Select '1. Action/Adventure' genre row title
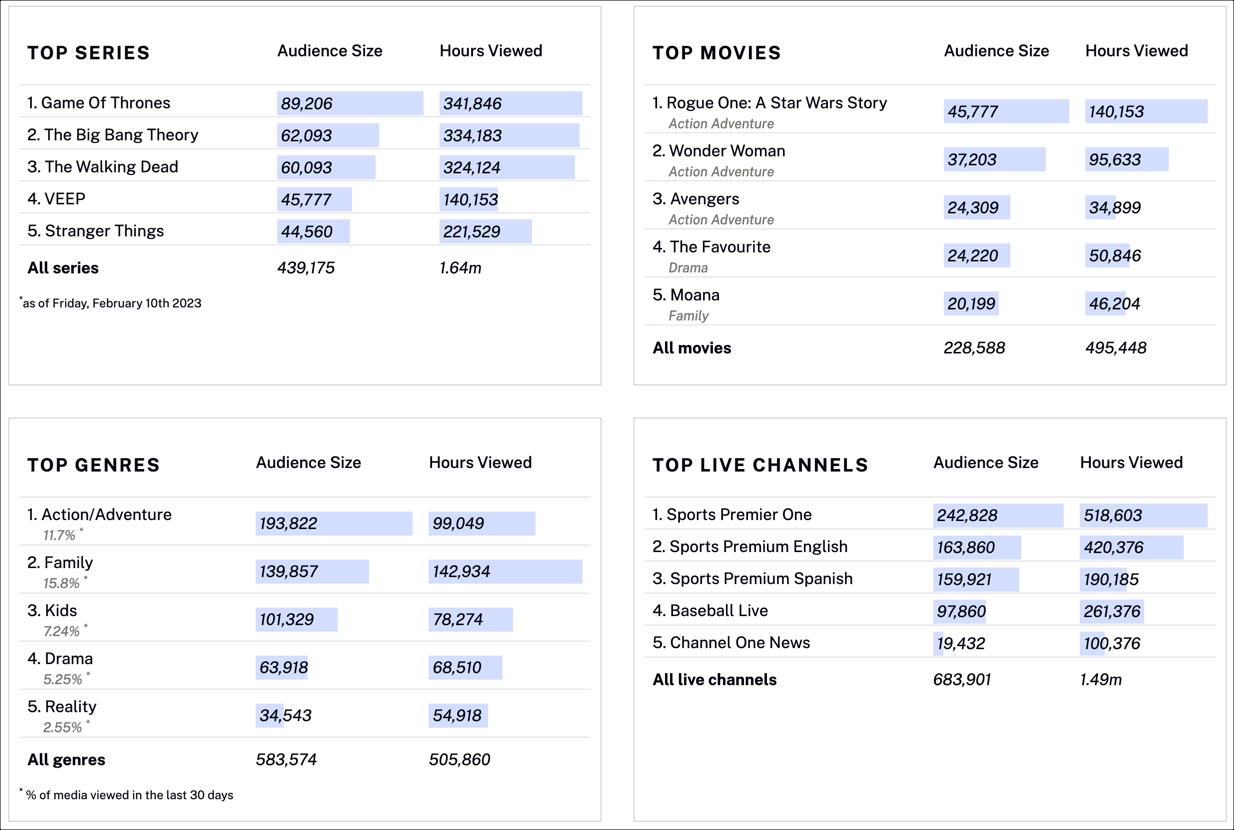This screenshot has height=830, width=1234. point(99,515)
